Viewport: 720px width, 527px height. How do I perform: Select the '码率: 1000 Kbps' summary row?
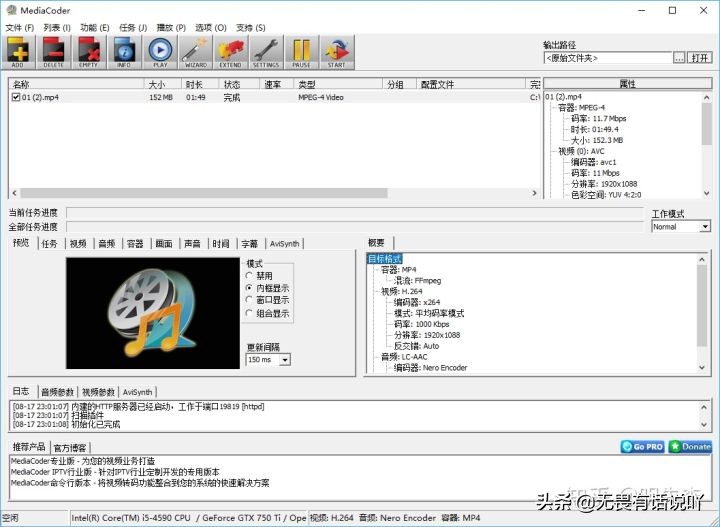422,324
